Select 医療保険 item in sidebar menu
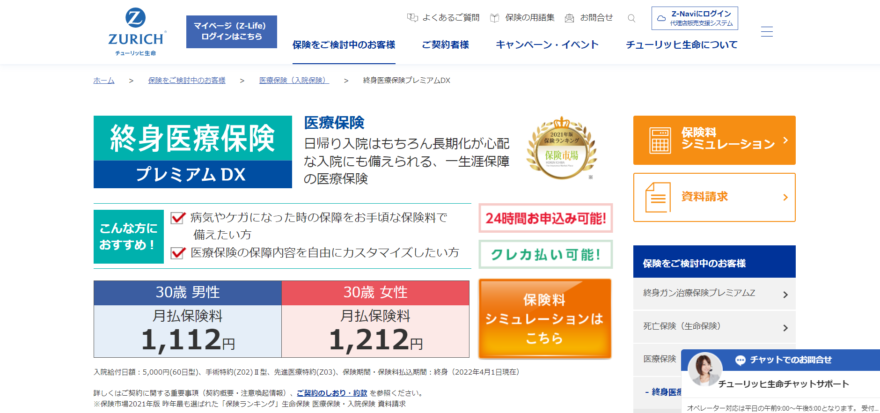880x413 pixels. tap(660, 359)
